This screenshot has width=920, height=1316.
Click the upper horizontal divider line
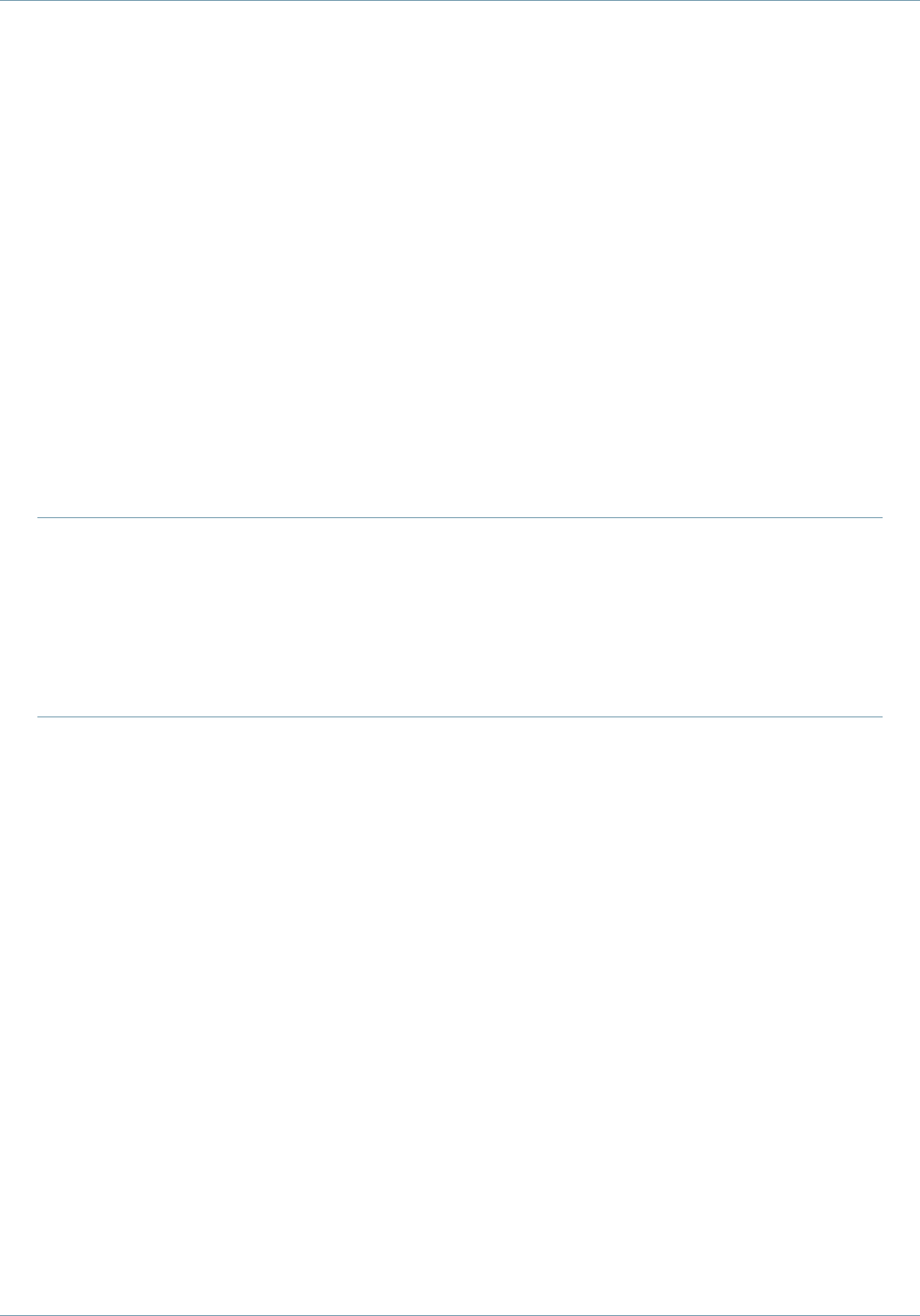459,517
